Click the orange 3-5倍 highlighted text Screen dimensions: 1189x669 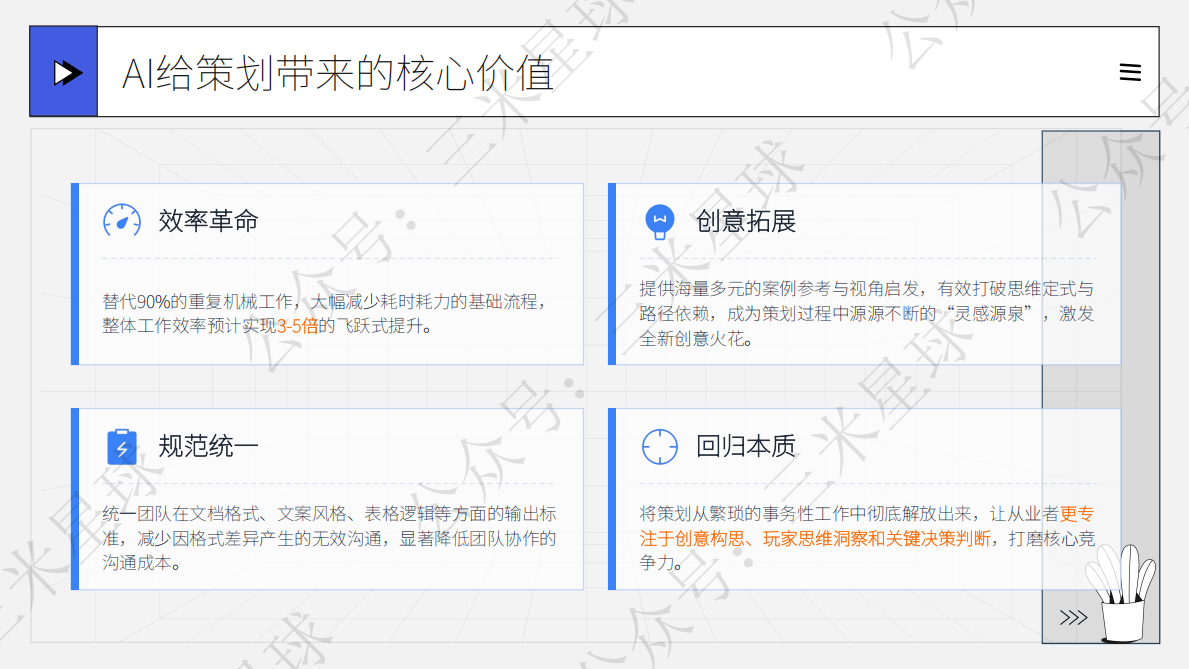(298, 326)
